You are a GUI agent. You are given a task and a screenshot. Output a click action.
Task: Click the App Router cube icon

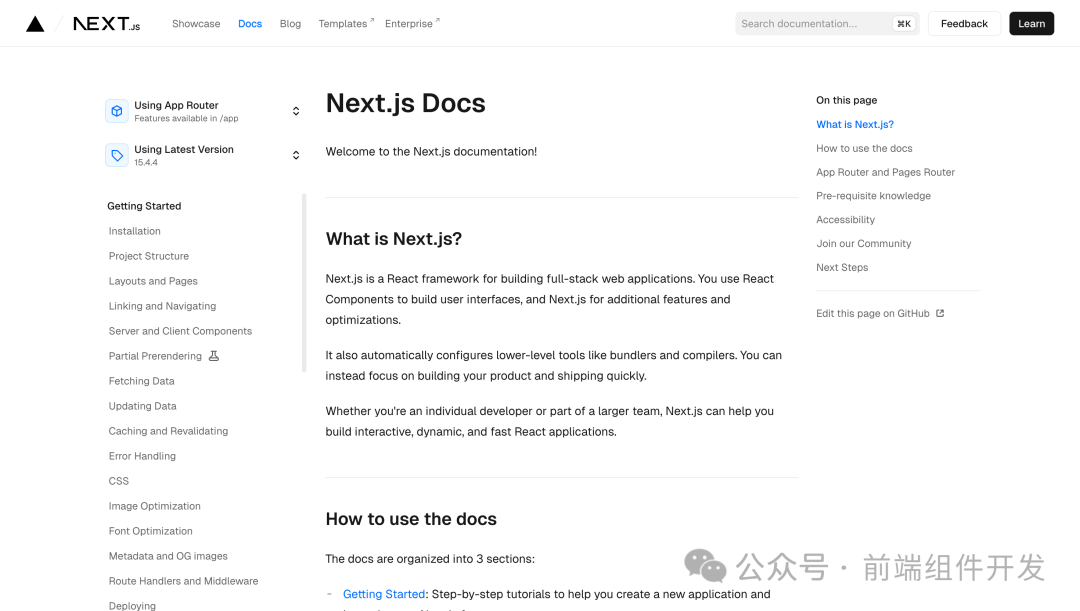point(117,111)
